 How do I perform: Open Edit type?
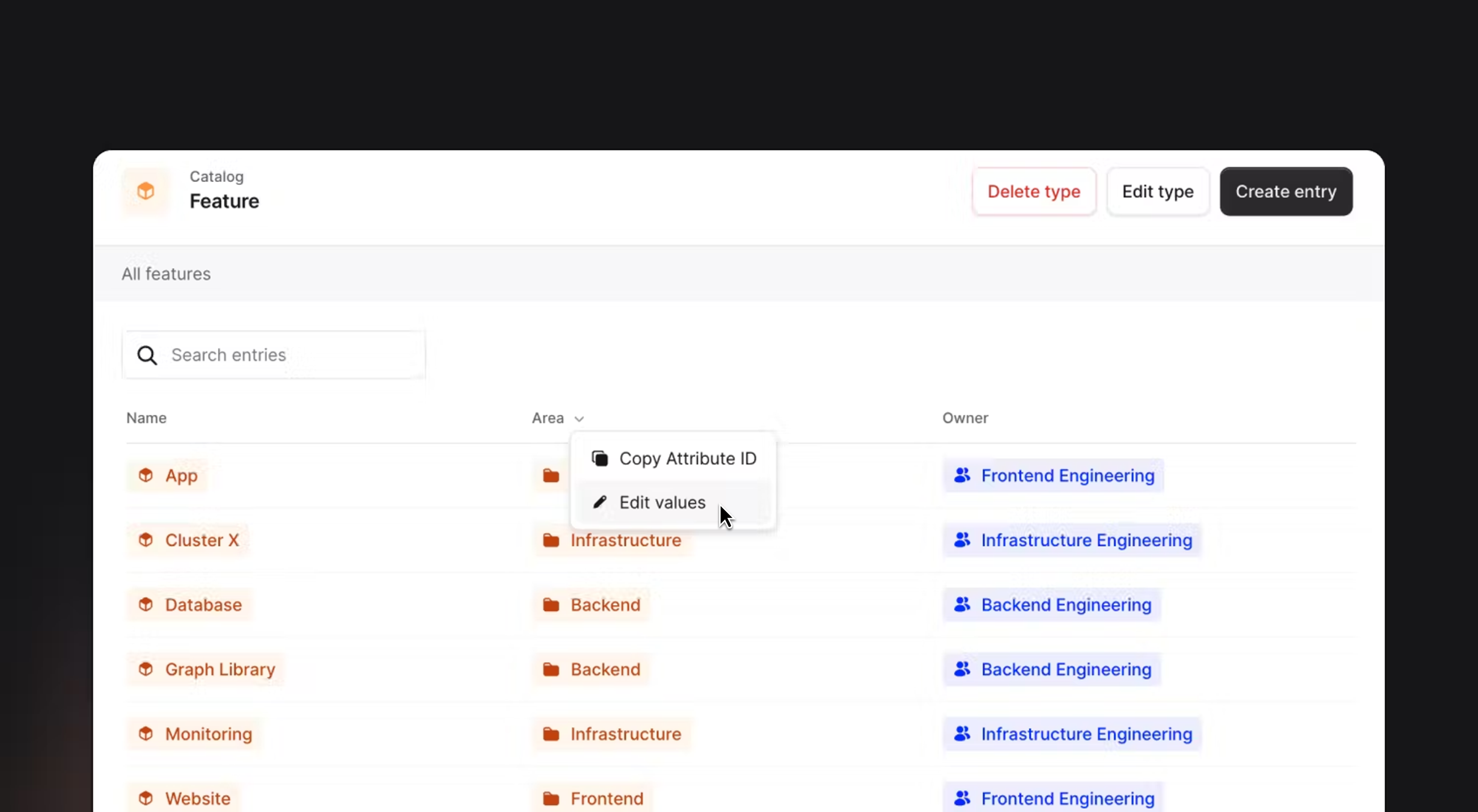1157,192
